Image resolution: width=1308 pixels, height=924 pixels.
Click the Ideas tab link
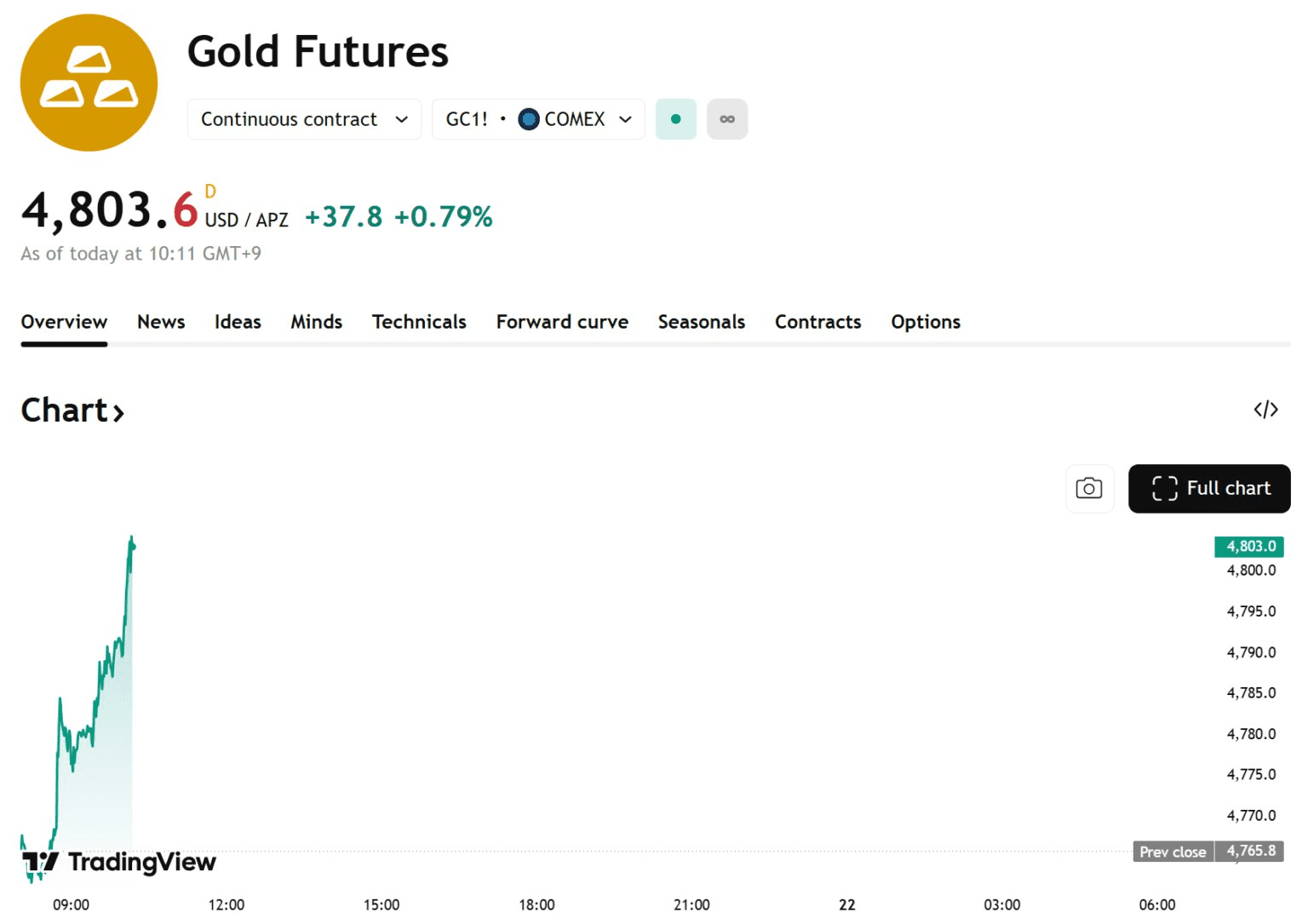(x=238, y=322)
